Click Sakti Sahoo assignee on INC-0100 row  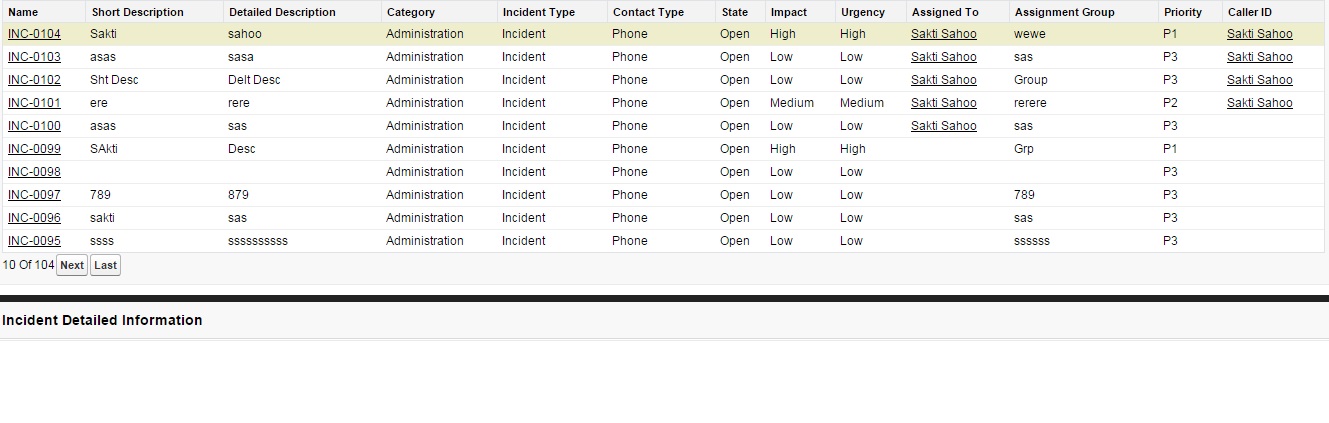[943, 126]
